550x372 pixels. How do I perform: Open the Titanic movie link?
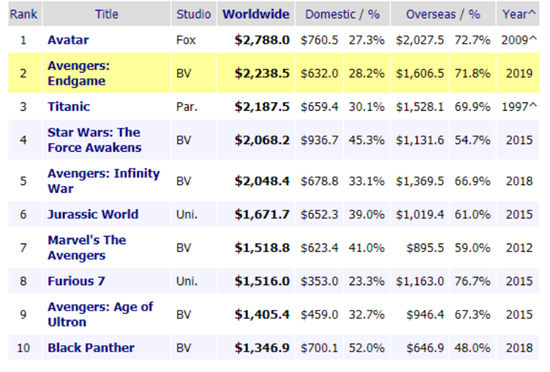point(69,107)
